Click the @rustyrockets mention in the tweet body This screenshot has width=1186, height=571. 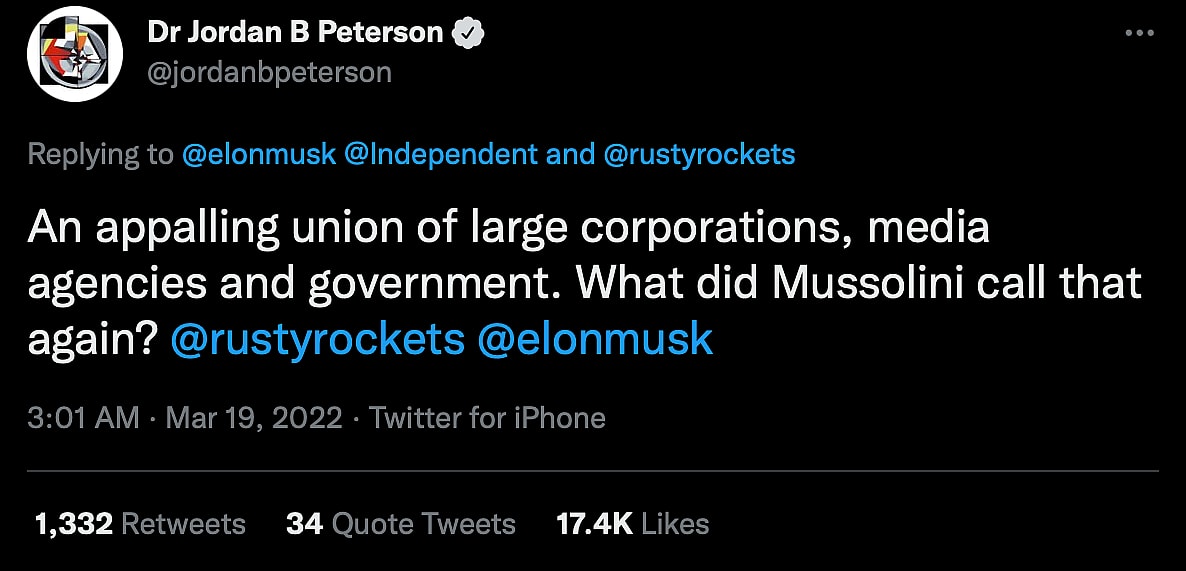317,340
